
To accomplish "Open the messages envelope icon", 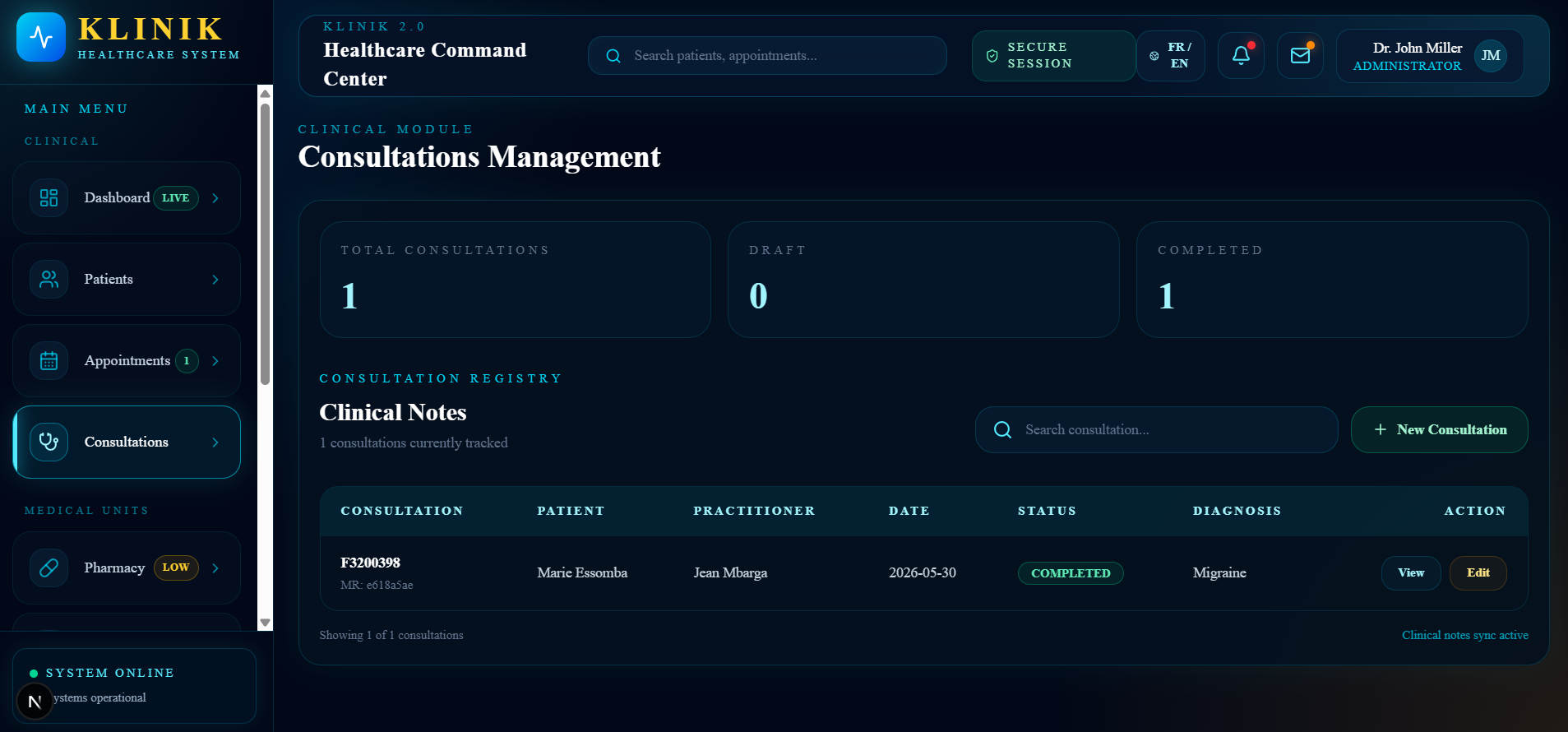I will pos(1300,56).
